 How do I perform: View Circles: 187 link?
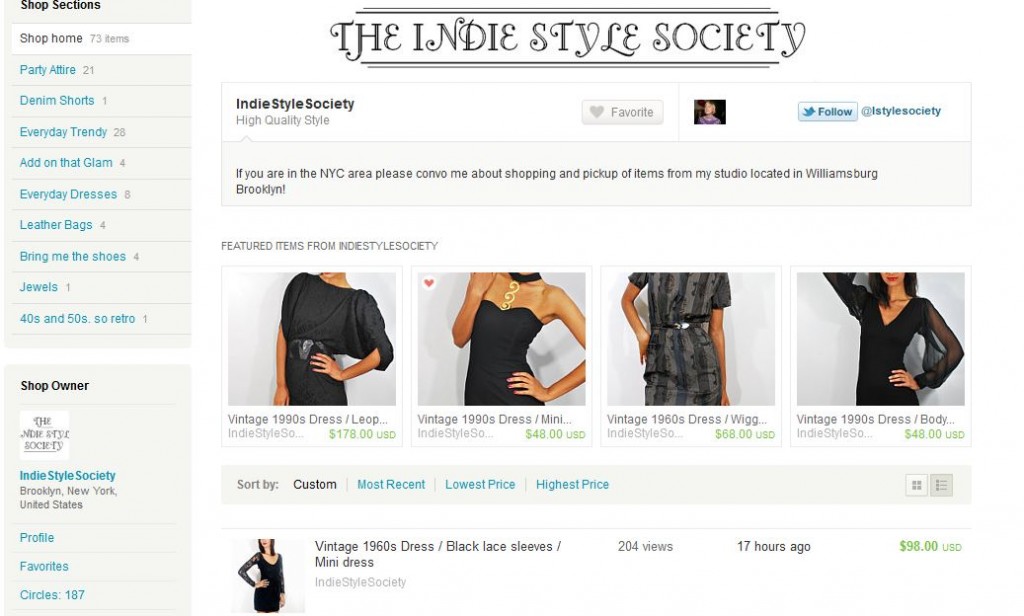pos(52,595)
